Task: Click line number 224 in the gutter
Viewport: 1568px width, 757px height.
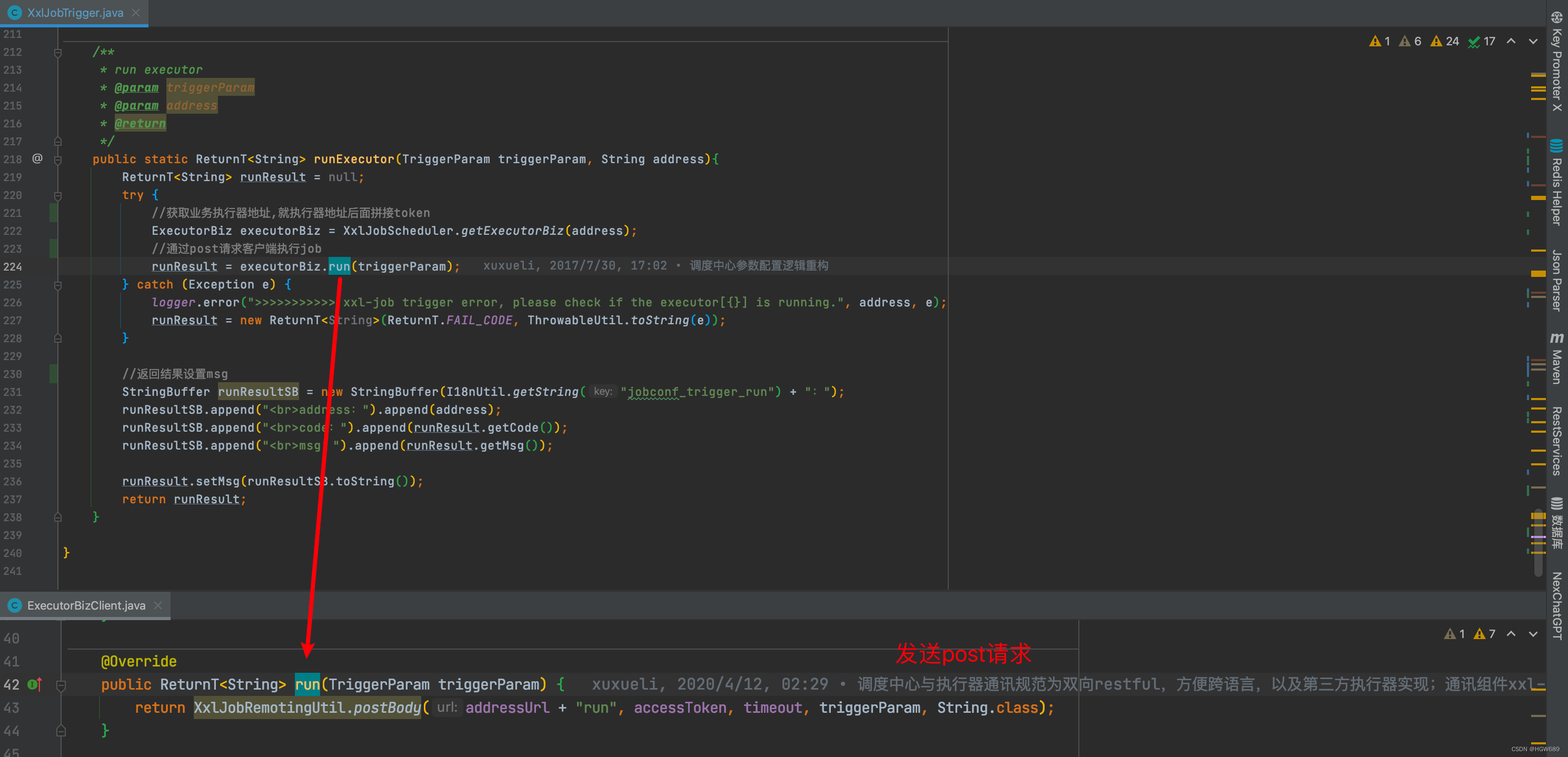Action: (12, 266)
